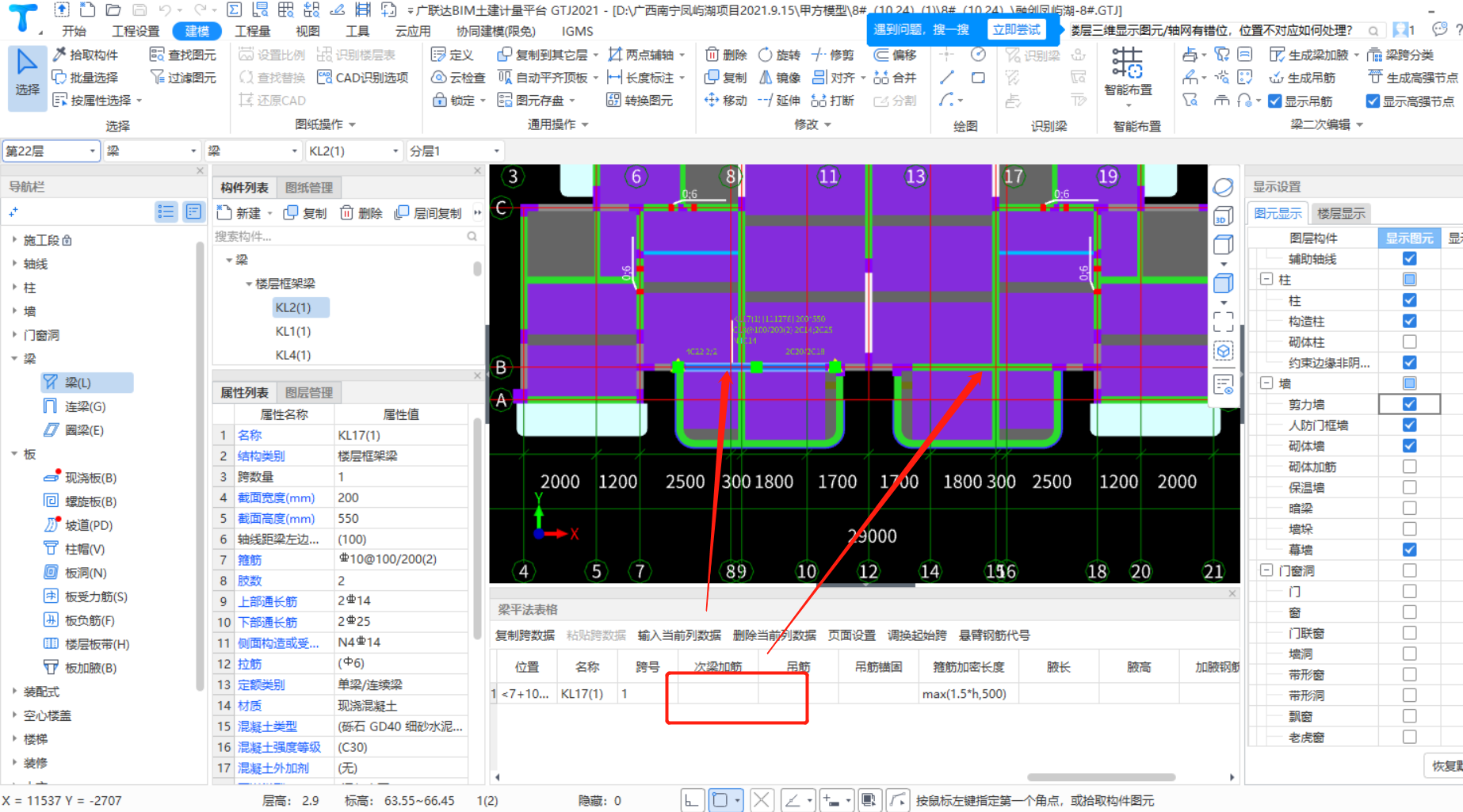Click the 过滤图元 tool
1463x812 pixels.
[x=183, y=78]
